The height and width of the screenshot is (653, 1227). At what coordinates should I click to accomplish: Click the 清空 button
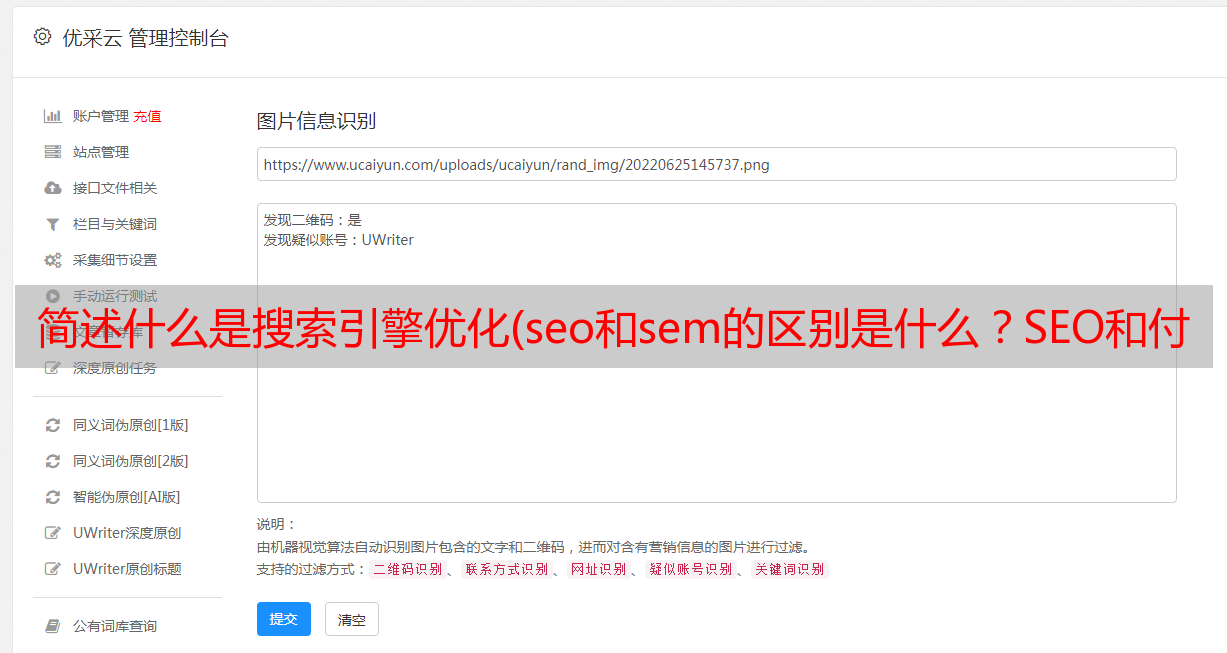[x=352, y=619]
